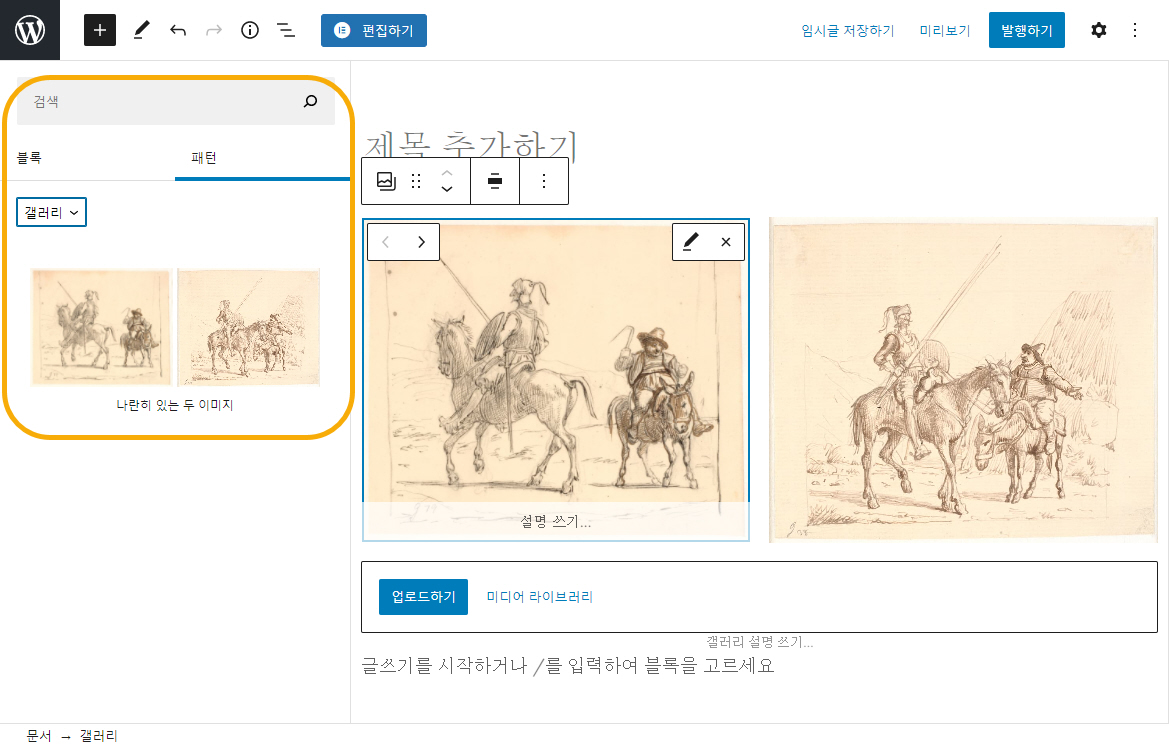Click 편집하기 Elementor edit button
1169x748 pixels.
[x=374, y=31]
